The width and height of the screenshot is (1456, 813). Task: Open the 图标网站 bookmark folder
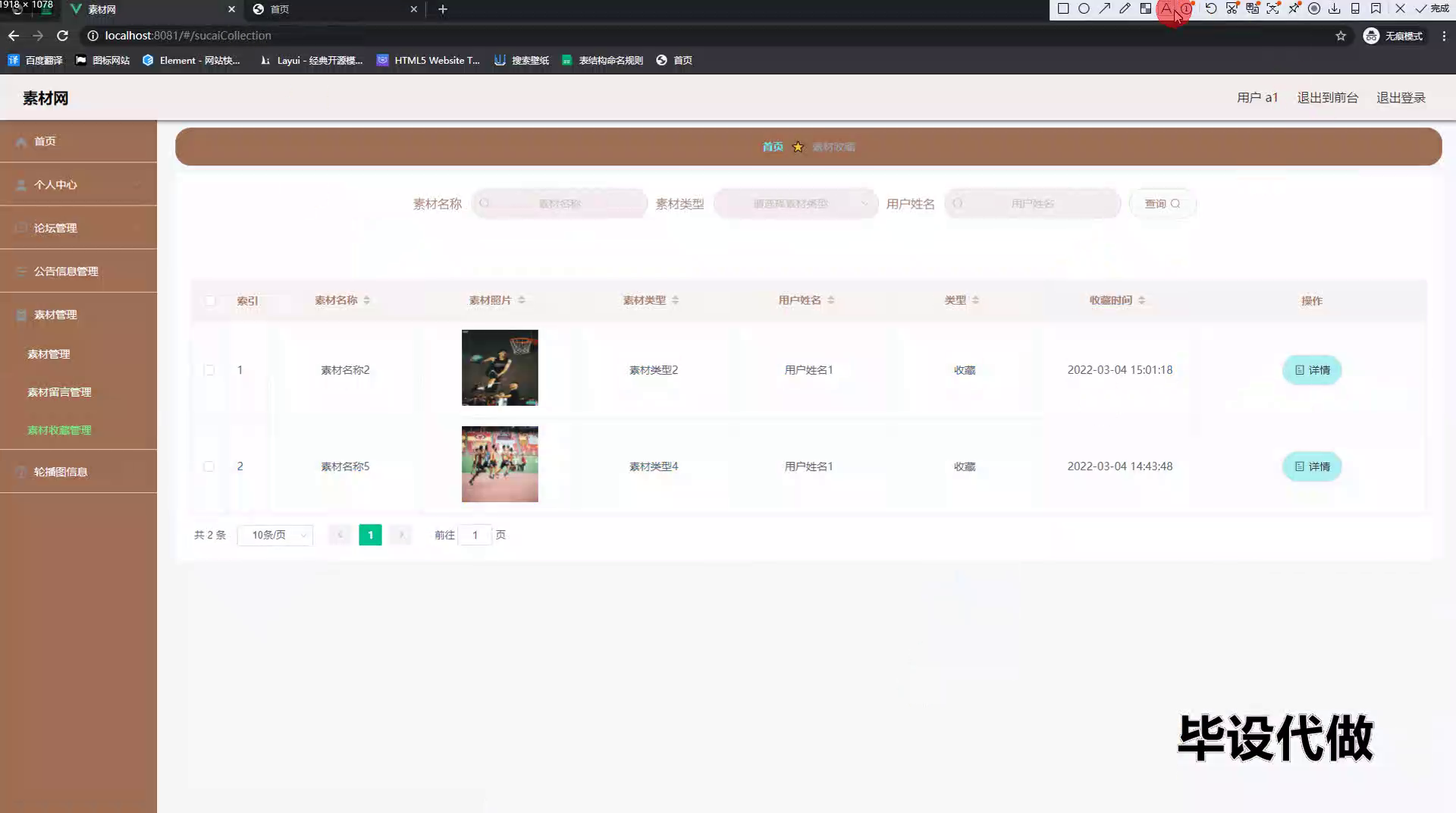pyautogui.click(x=102, y=60)
